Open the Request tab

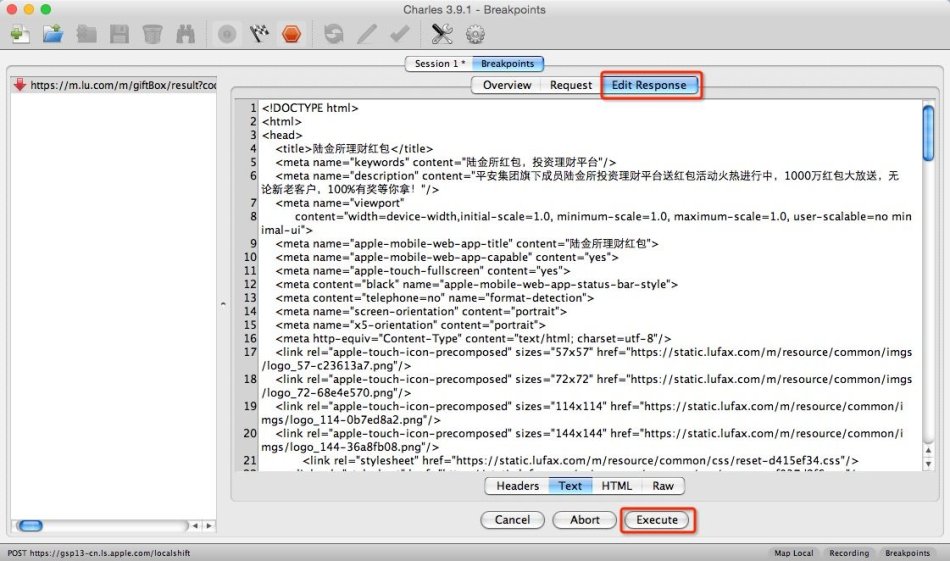[x=571, y=85]
